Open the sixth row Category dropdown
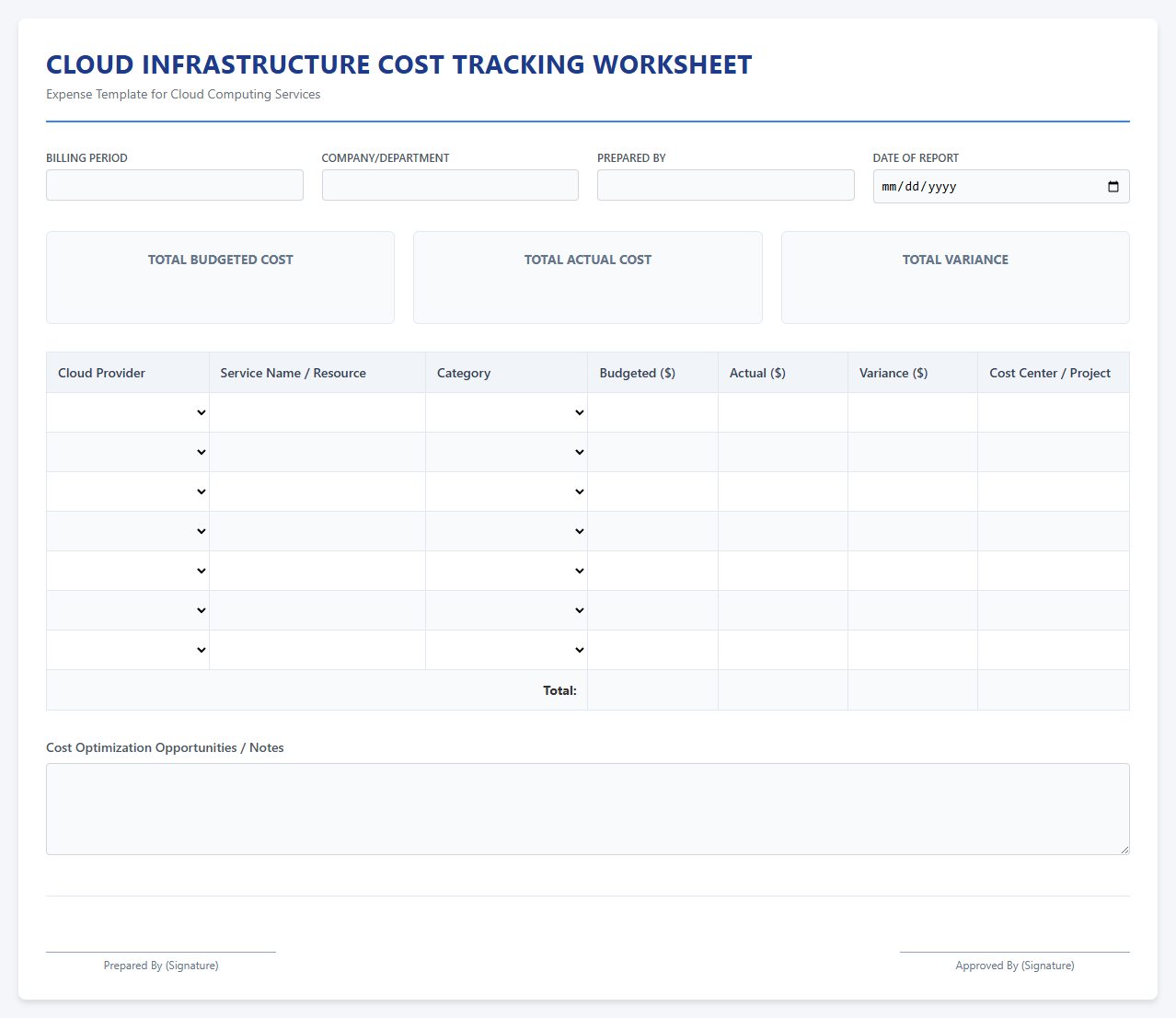 (x=506, y=610)
